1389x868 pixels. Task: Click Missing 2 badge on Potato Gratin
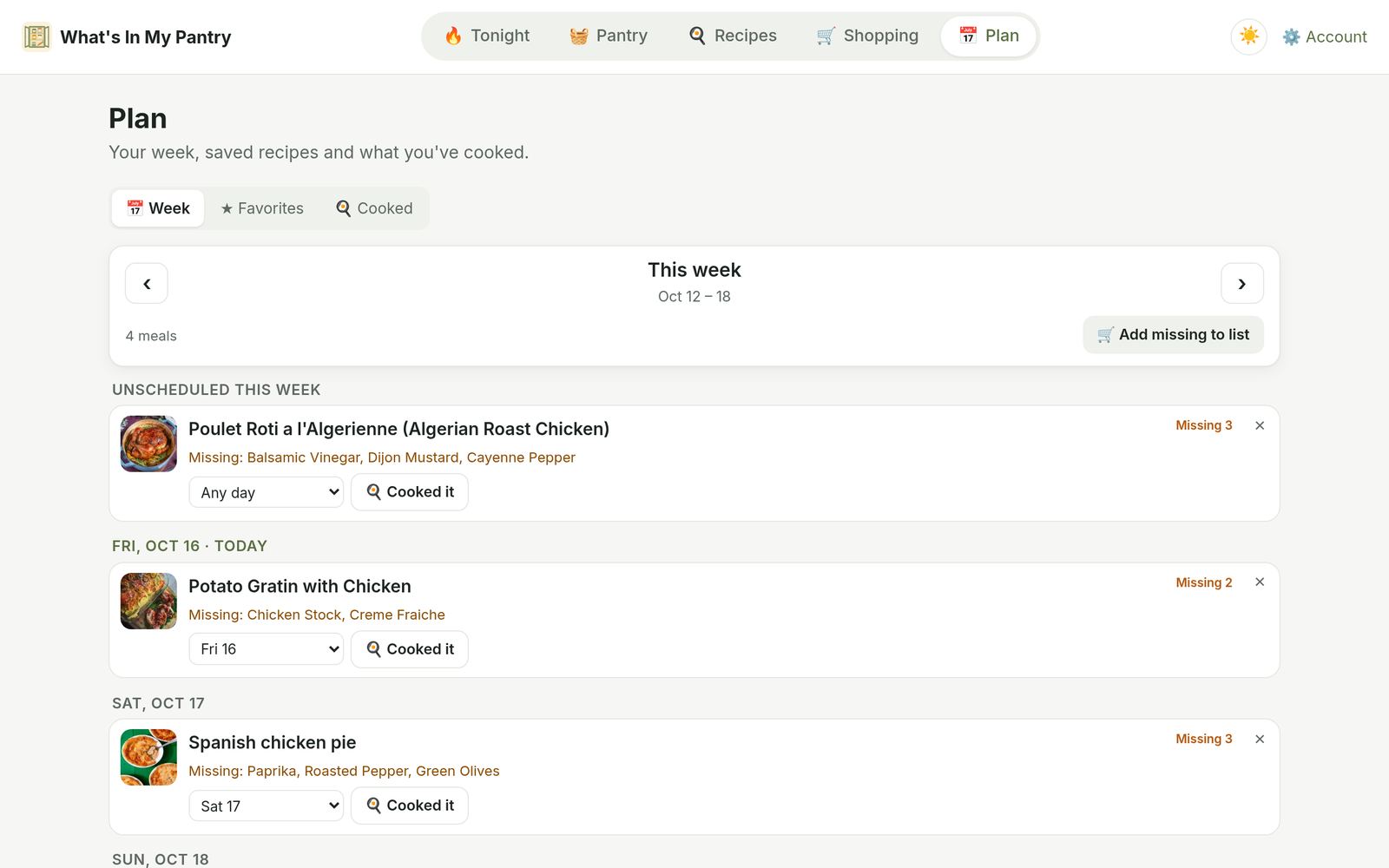pos(1204,582)
